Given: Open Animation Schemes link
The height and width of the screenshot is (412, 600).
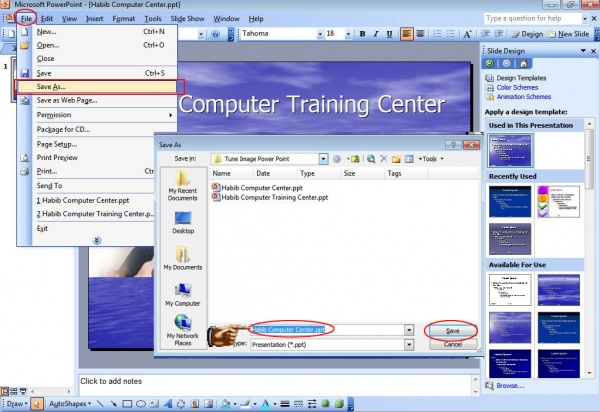Looking at the screenshot, I should pos(524,97).
